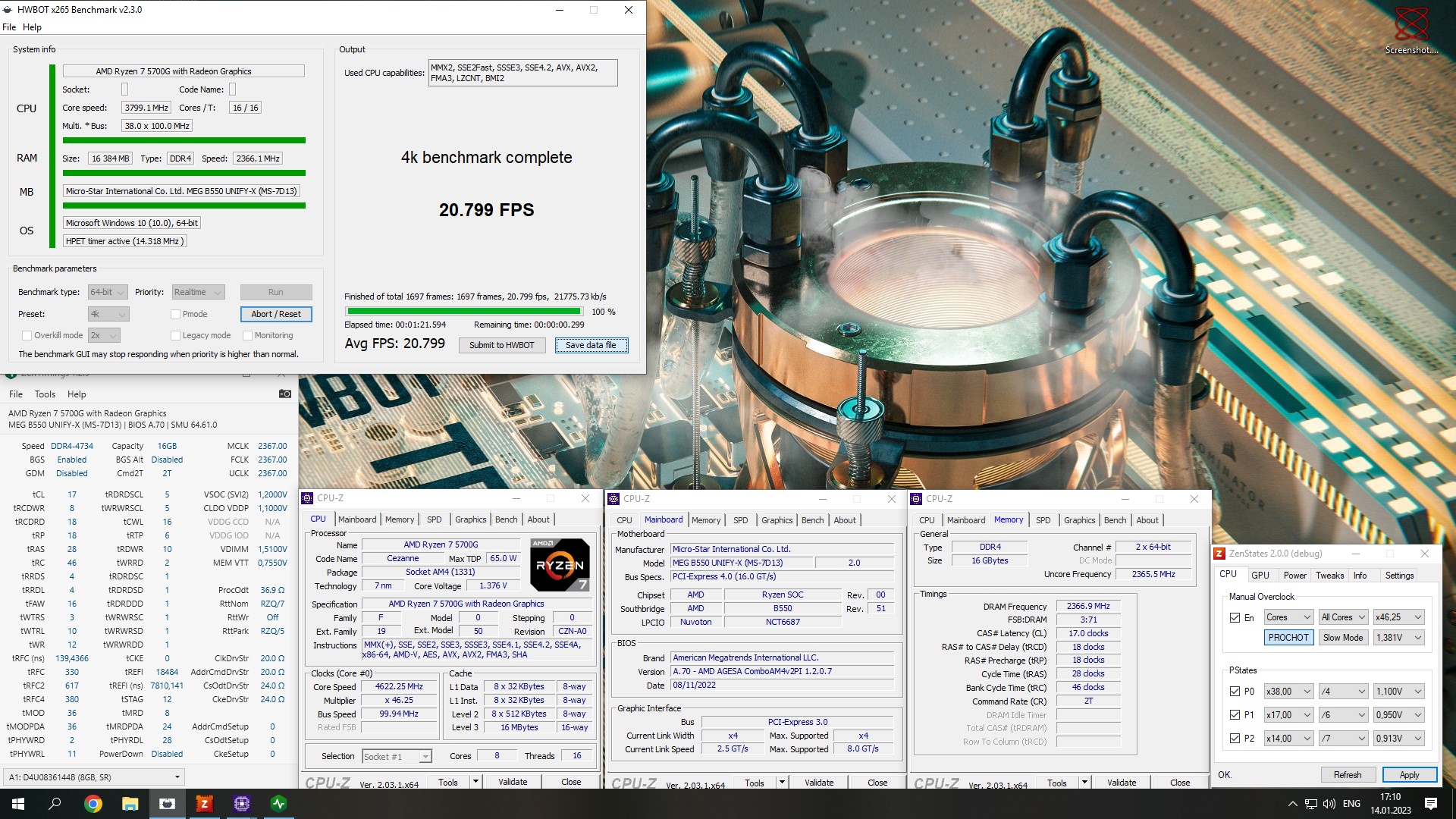The image size is (1456, 819).
Task: Open the ZenTimings DIMM A1 selector dropdown
Action: pyautogui.click(x=94, y=777)
